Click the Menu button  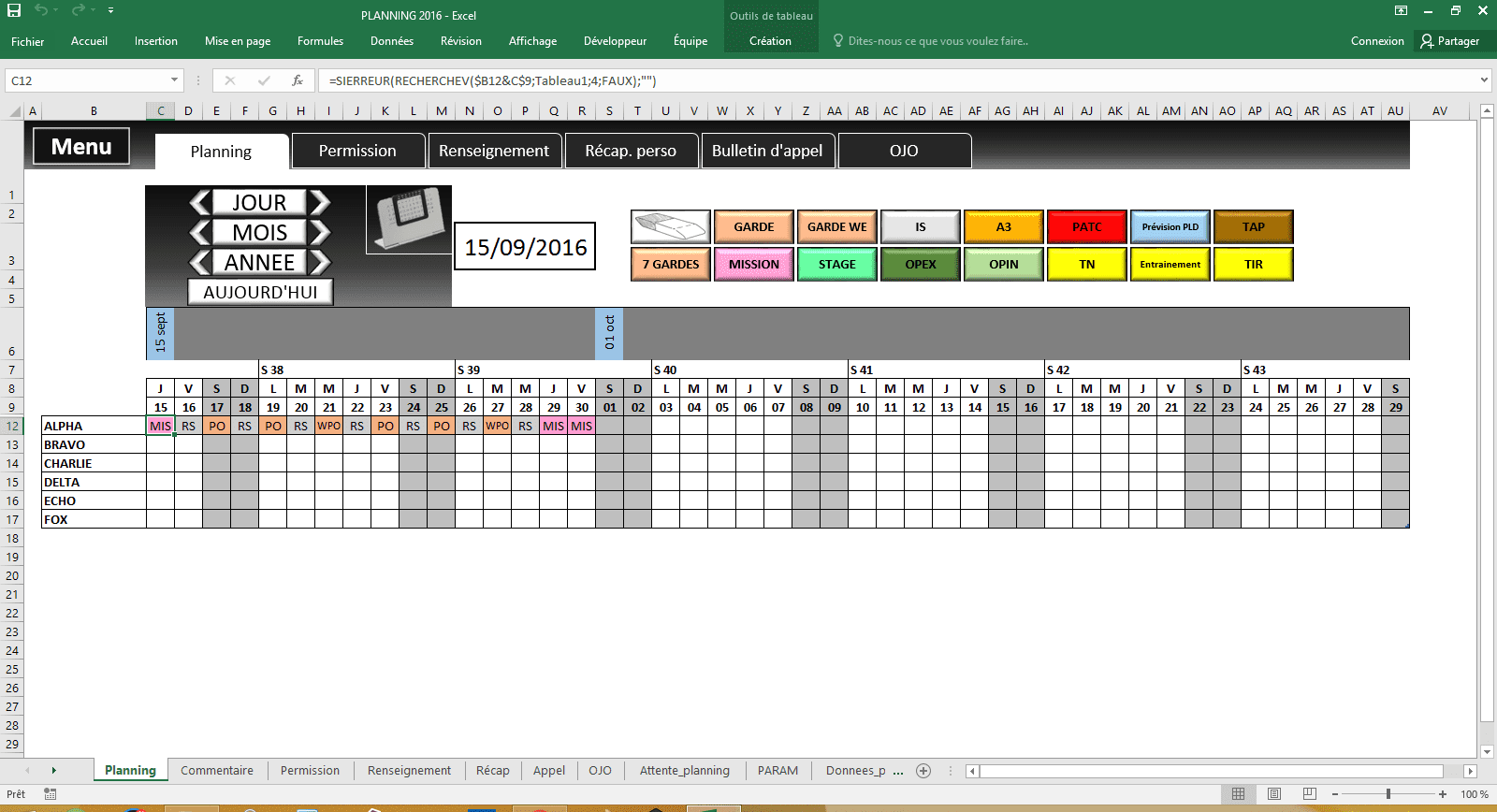point(81,147)
